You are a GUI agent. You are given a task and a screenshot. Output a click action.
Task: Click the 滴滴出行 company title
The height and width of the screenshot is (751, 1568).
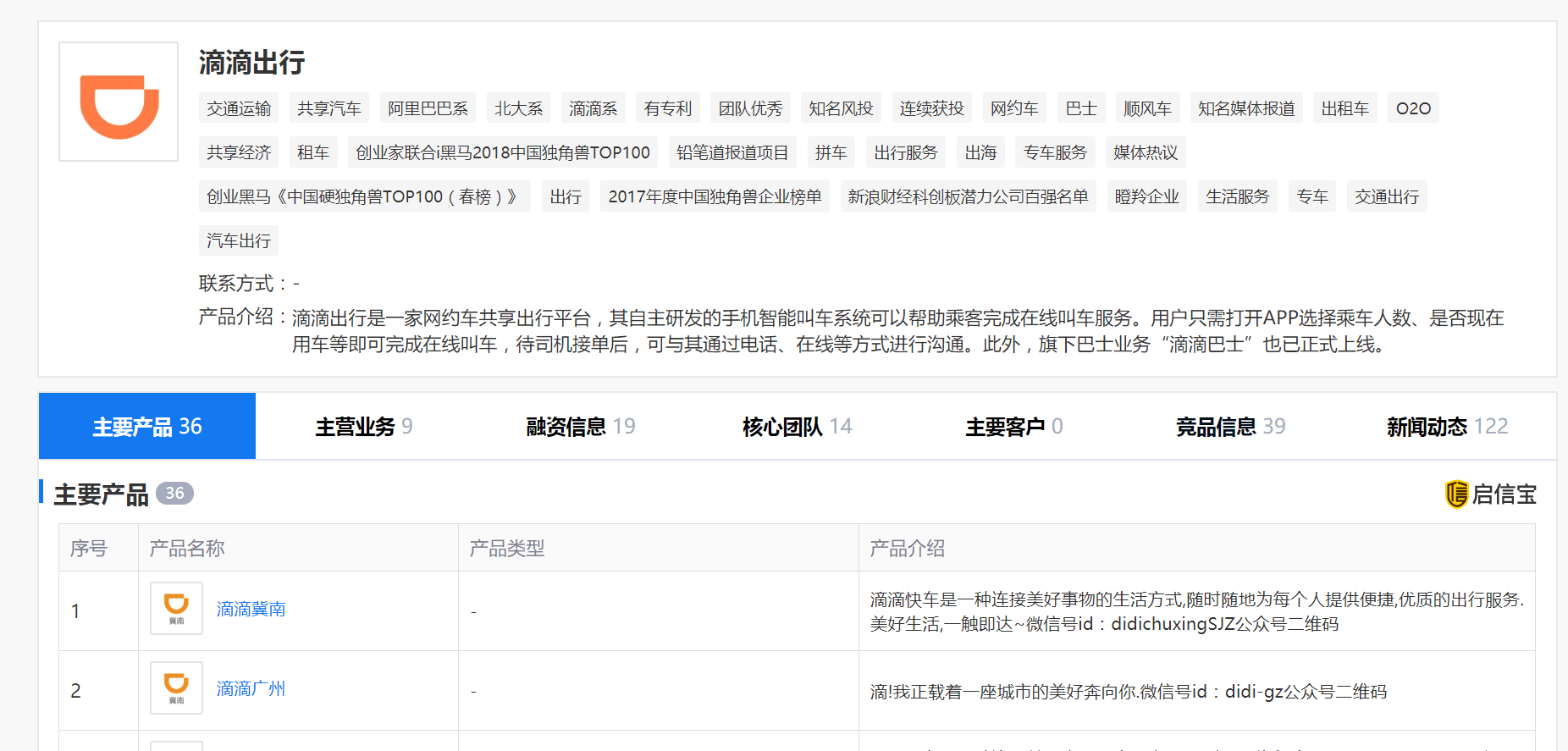point(251,62)
